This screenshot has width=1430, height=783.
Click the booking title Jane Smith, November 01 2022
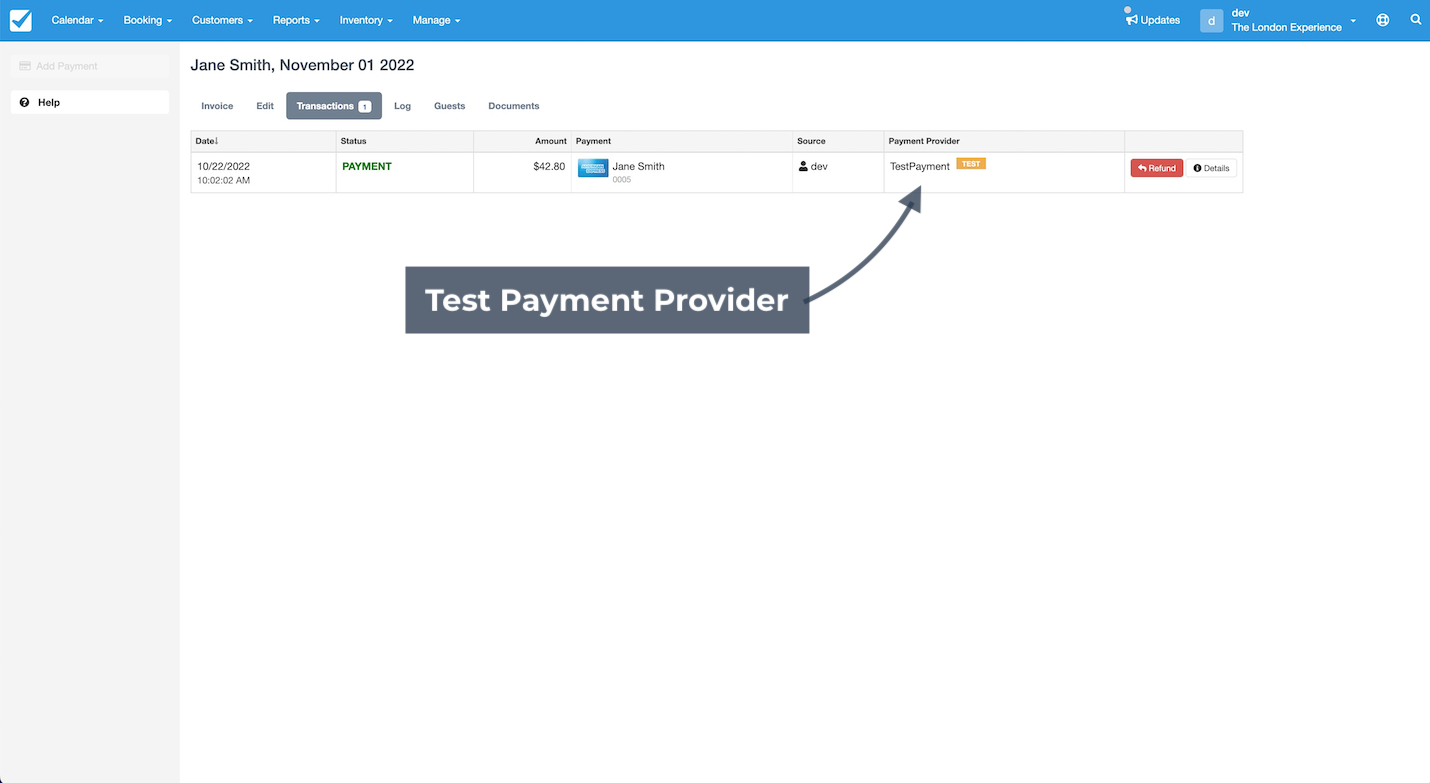tap(302, 65)
